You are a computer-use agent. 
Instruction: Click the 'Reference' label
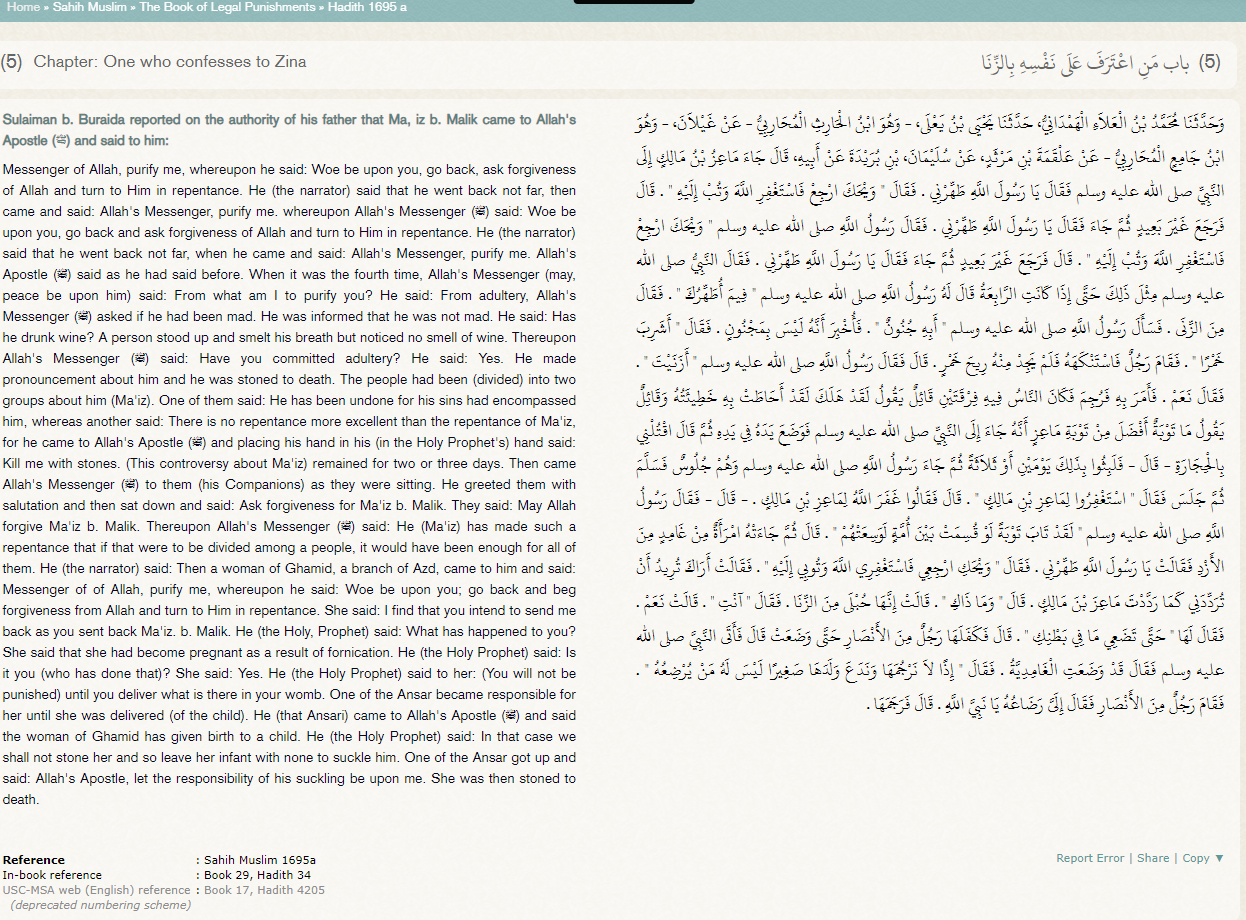click(34, 860)
